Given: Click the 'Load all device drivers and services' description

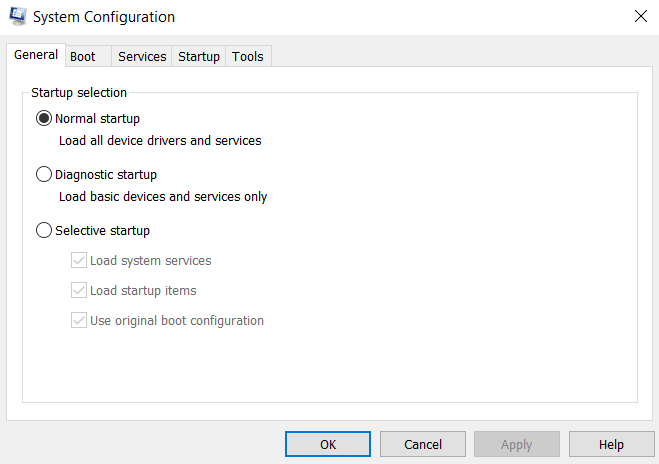Looking at the screenshot, I should [x=160, y=141].
